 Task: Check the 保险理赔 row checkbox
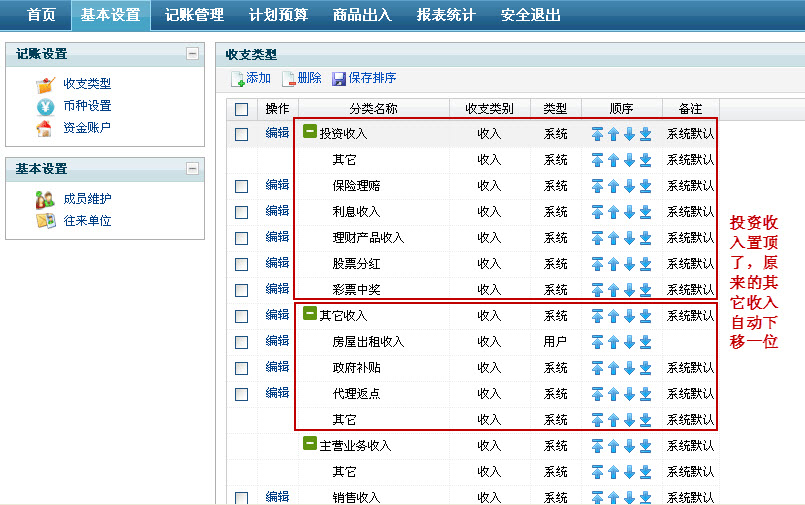[241, 186]
